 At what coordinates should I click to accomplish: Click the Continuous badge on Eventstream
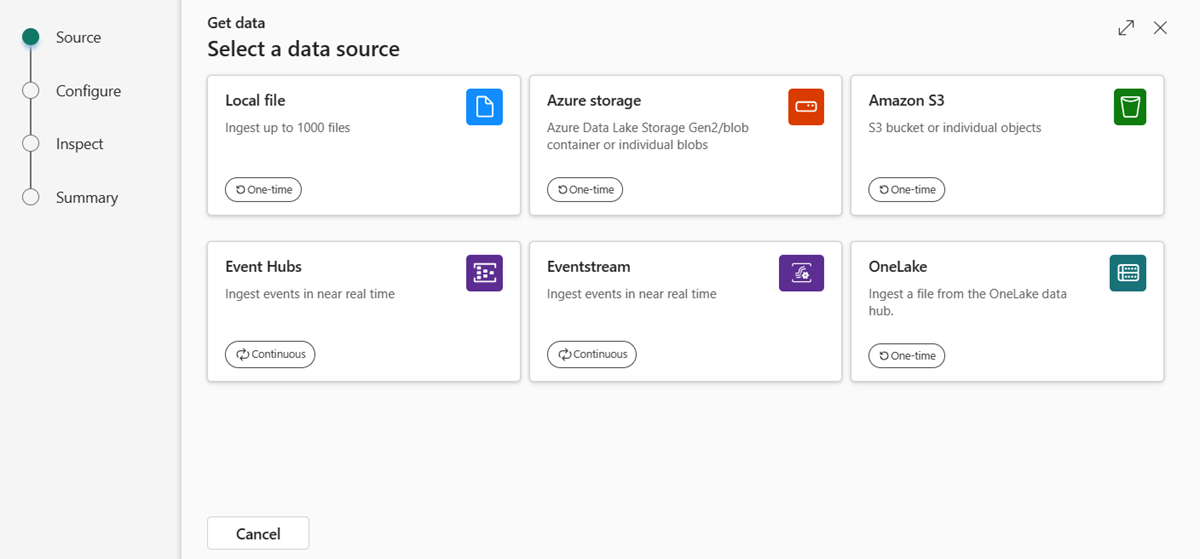(x=592, y=354)
